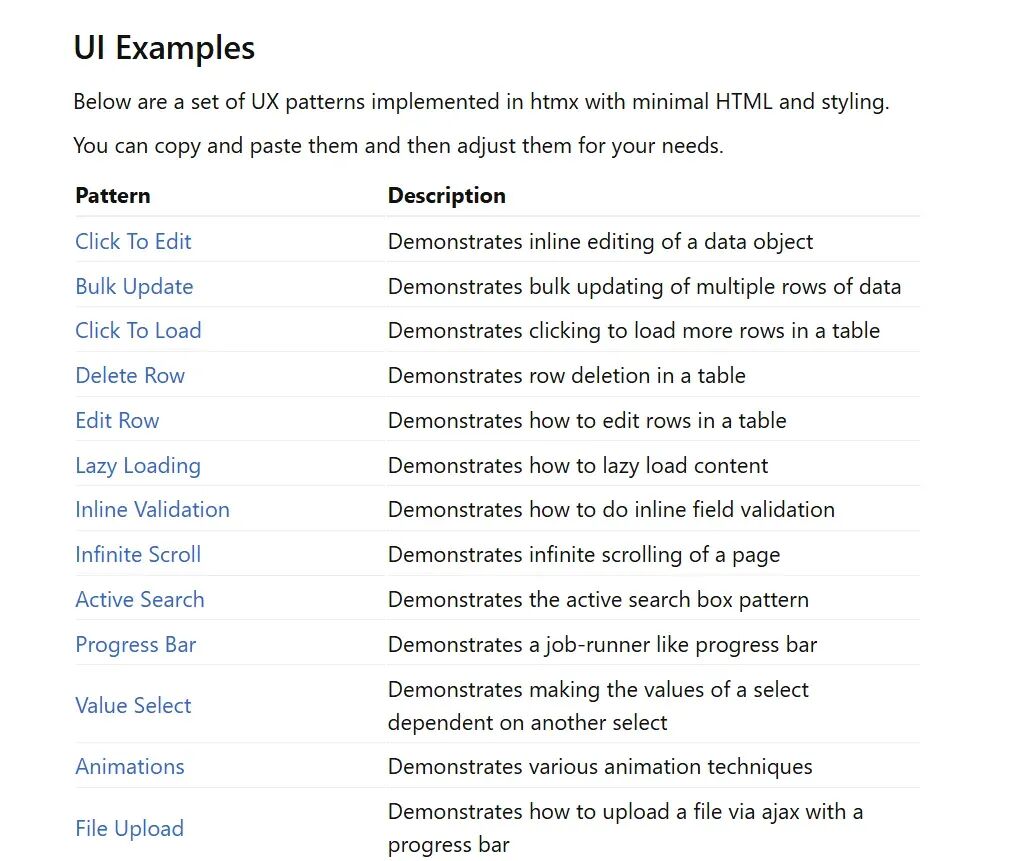Open the Click To Edit example

[133, 242]
